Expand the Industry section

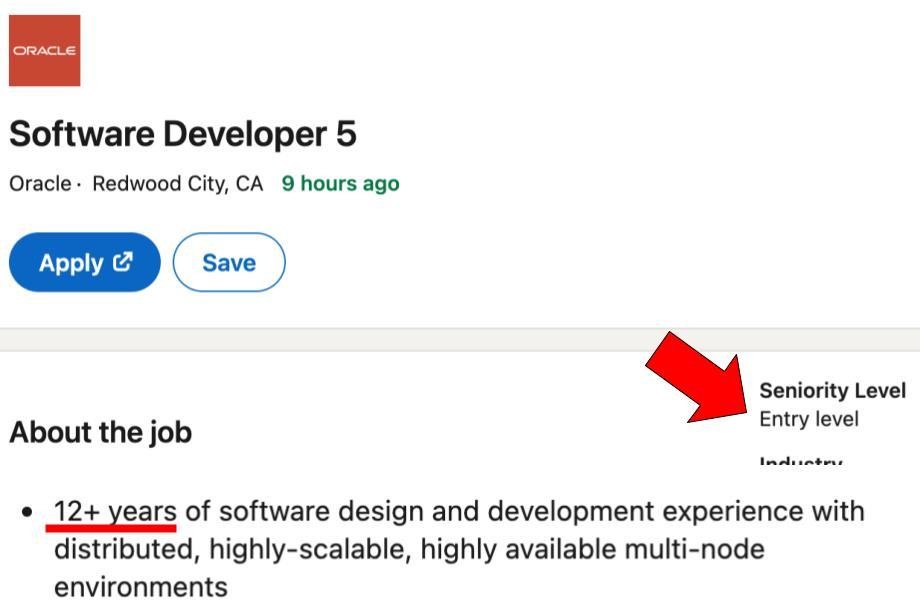point(800,460)
